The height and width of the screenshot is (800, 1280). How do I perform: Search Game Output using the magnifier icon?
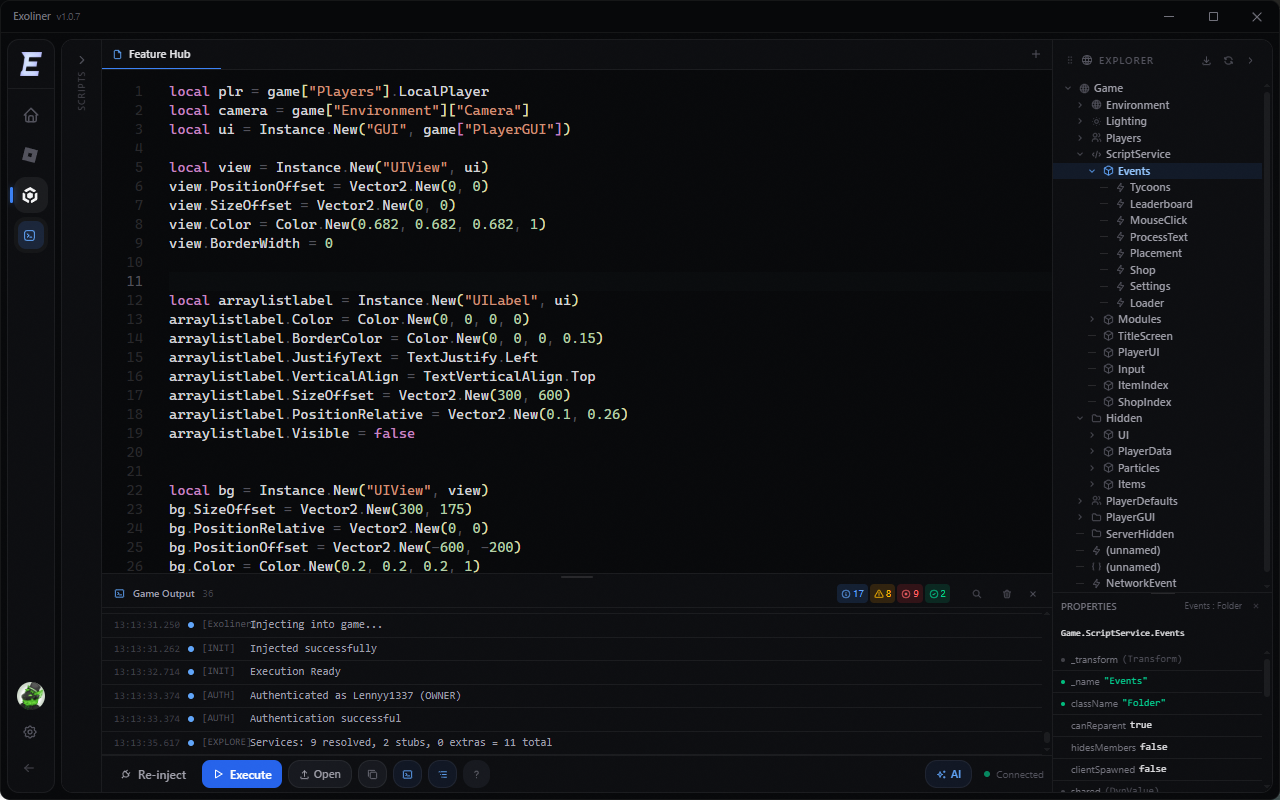[977, 593]
